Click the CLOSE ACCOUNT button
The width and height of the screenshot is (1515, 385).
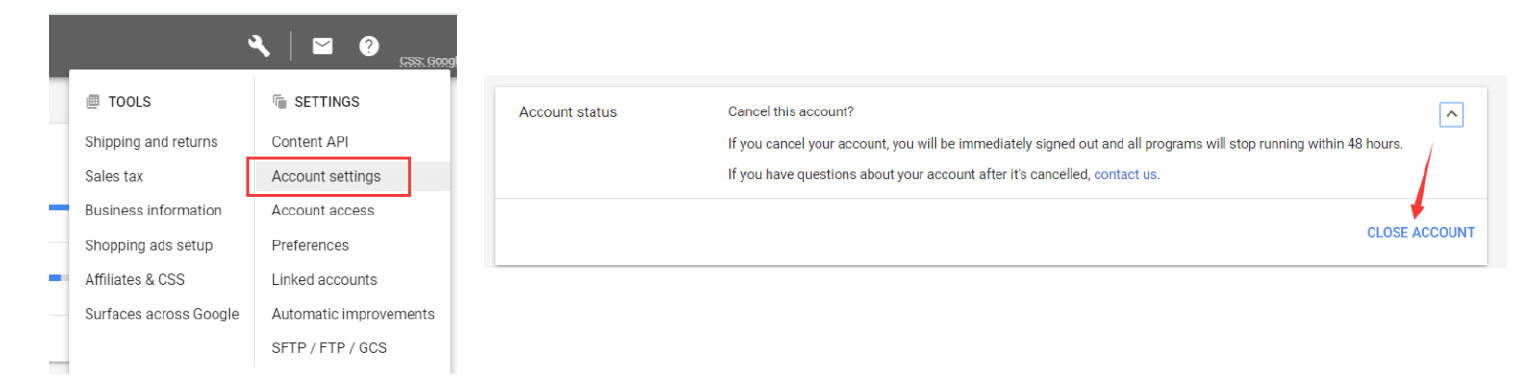[1420, 232]
